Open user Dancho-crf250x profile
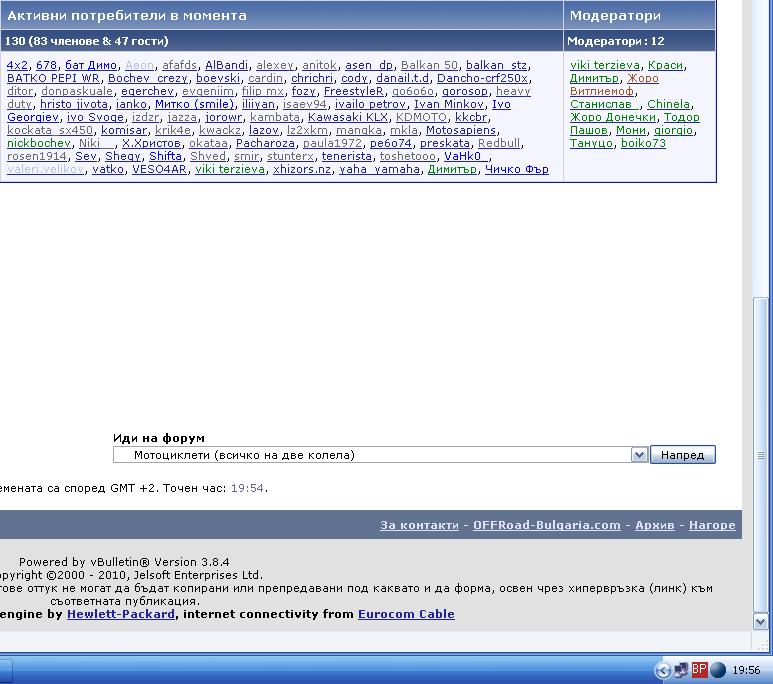Image resolution: width=773 pixels, height=684 pixels. coord(482,78)
